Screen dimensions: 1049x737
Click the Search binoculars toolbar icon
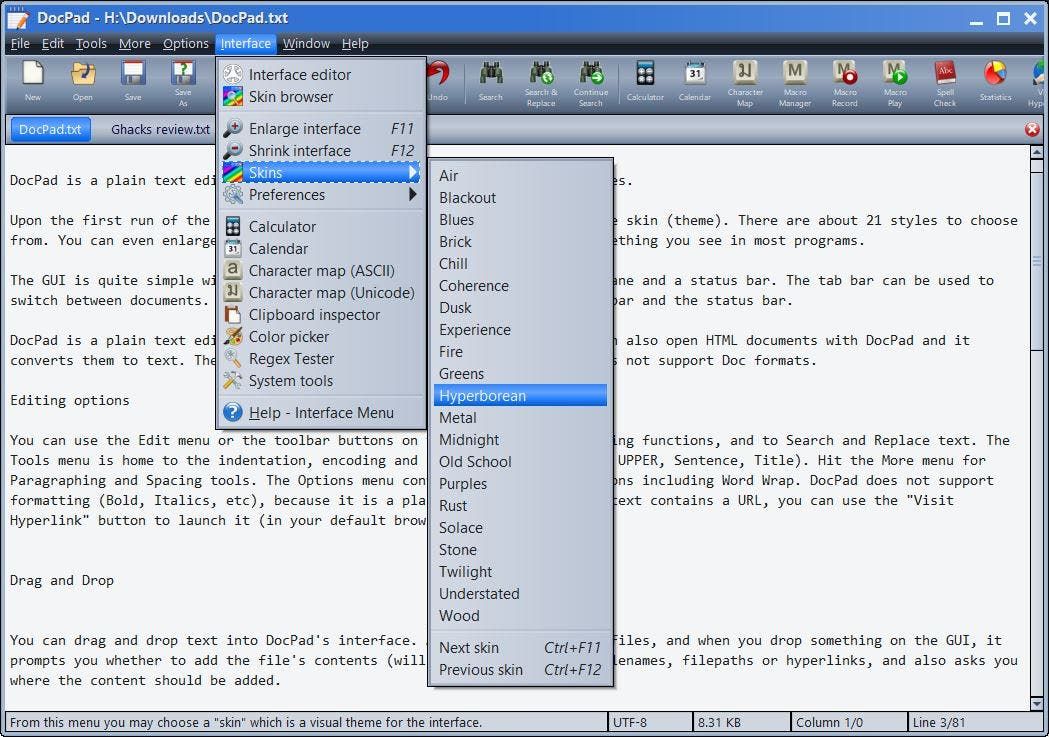490,80
